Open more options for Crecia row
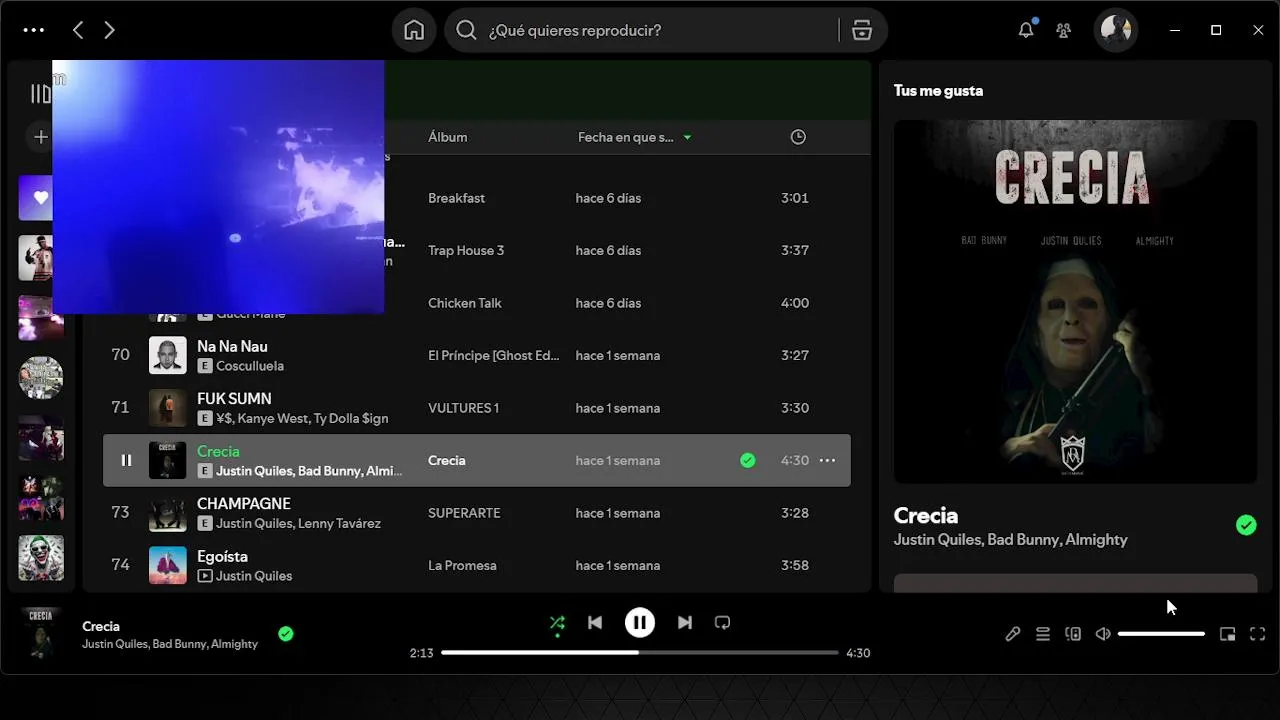The image size is (1280, 720). (x=827, y=460)
